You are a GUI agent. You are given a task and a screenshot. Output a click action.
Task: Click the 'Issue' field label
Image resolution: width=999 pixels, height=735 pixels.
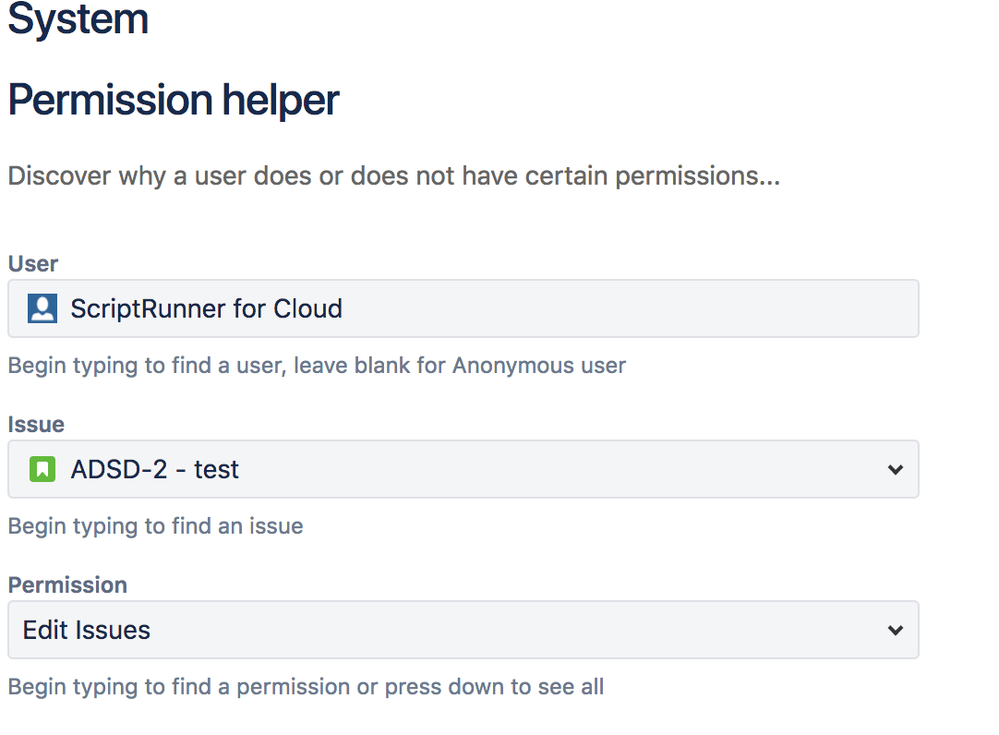pos(36,424)
